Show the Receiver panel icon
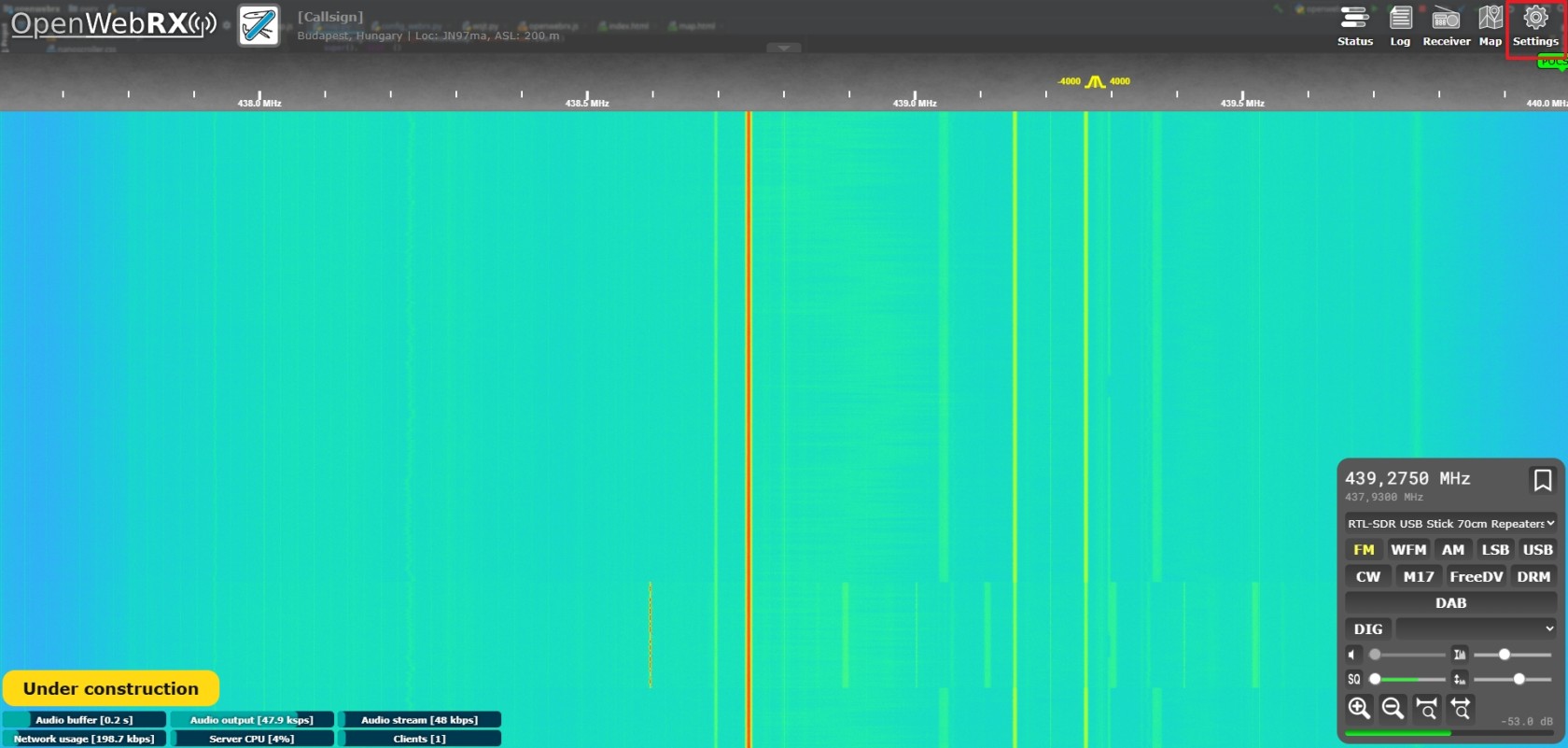This screenshot has width=1568, height=748. tap(1446, 26)
